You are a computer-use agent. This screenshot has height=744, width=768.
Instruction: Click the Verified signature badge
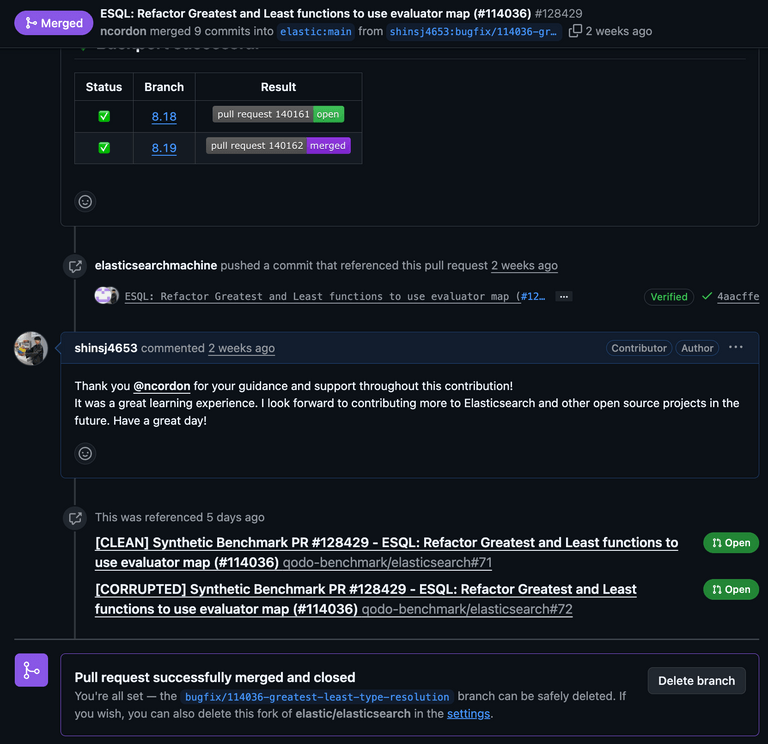coord(669,297)
